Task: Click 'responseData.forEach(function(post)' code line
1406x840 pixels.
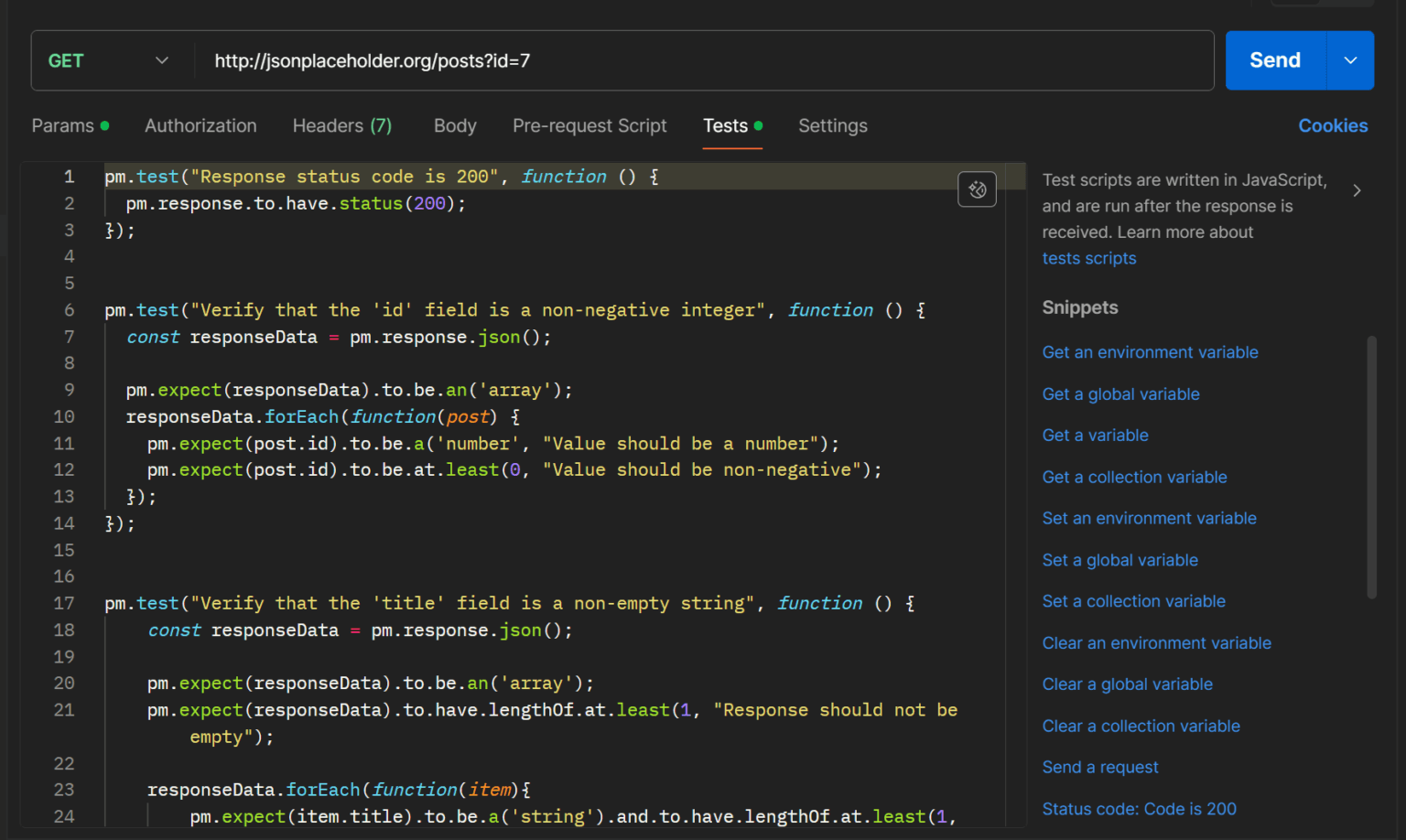Action: tap(323, 416)
